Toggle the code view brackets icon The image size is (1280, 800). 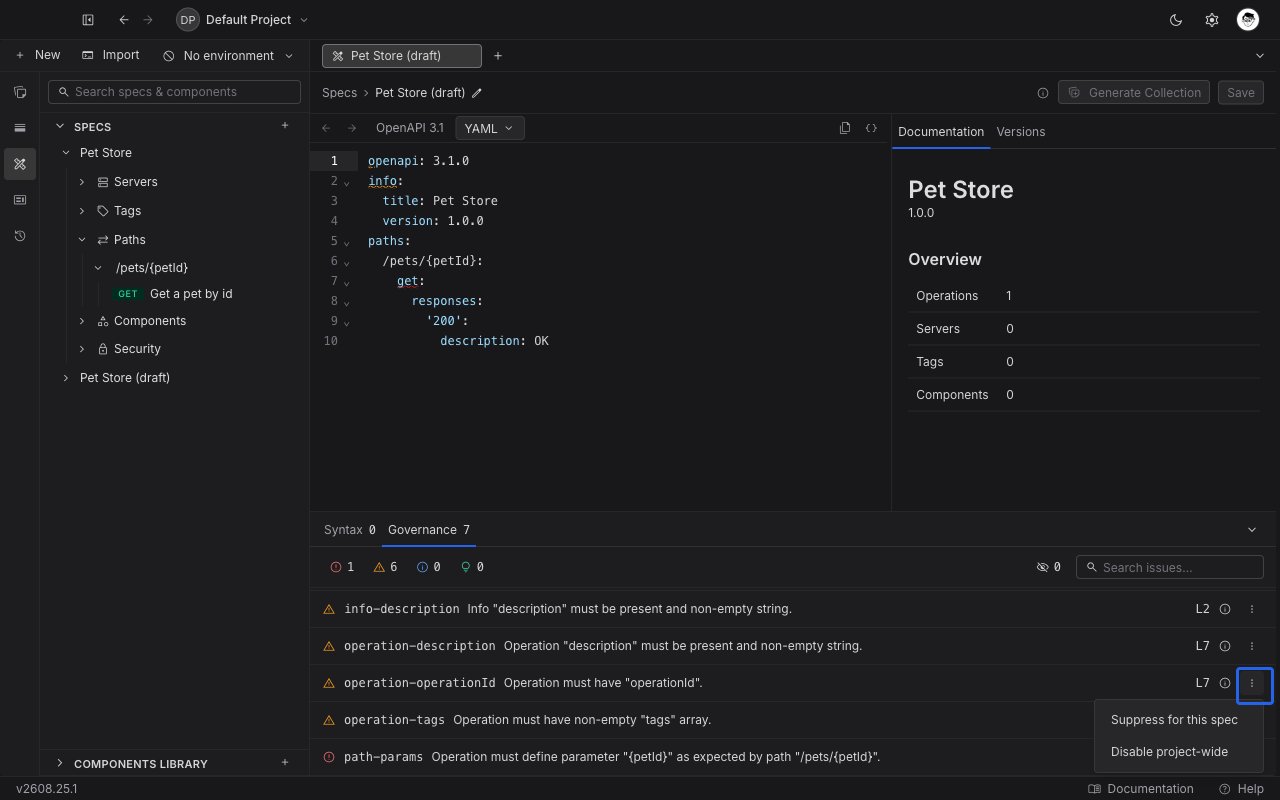(871, 128)
